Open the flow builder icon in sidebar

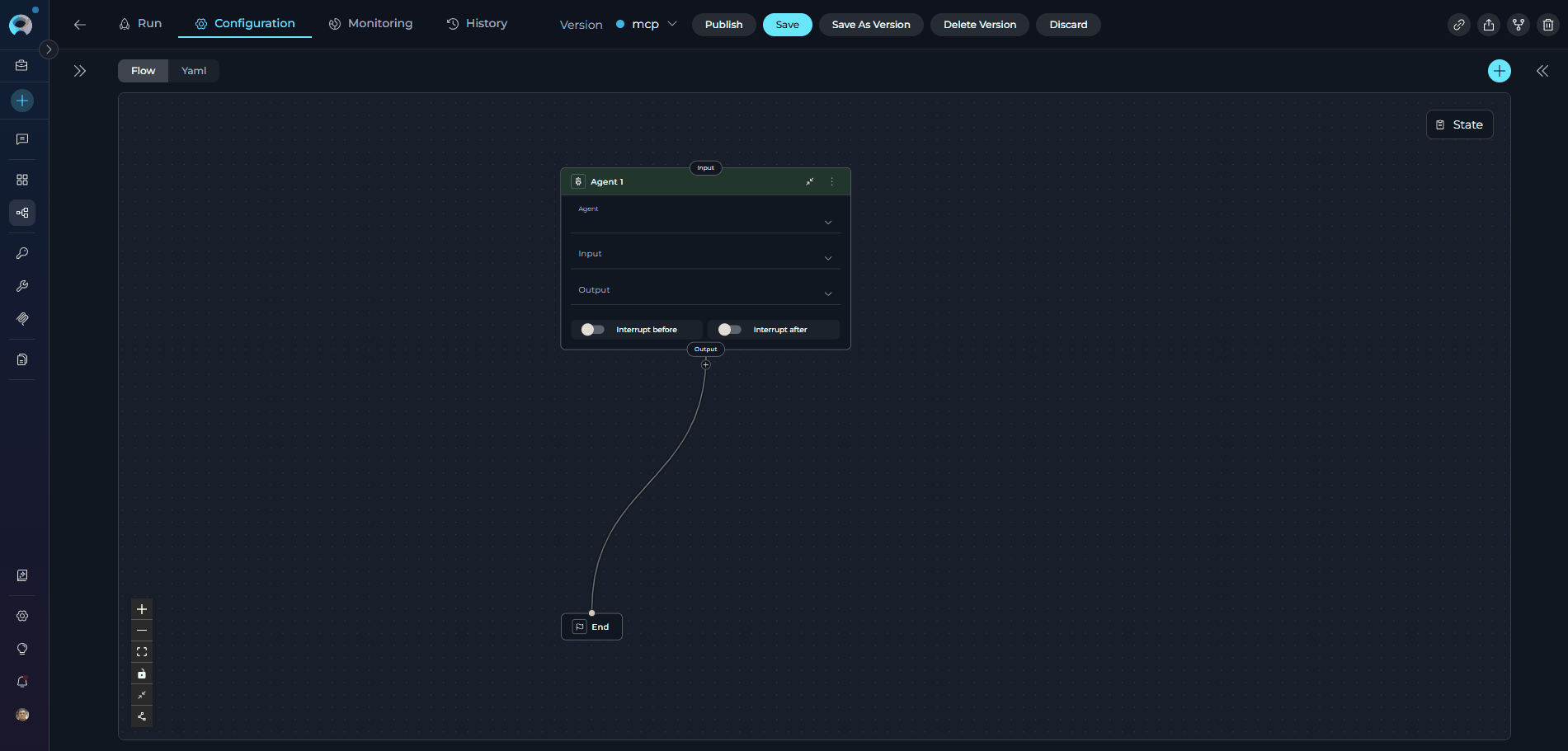[22, 213]
